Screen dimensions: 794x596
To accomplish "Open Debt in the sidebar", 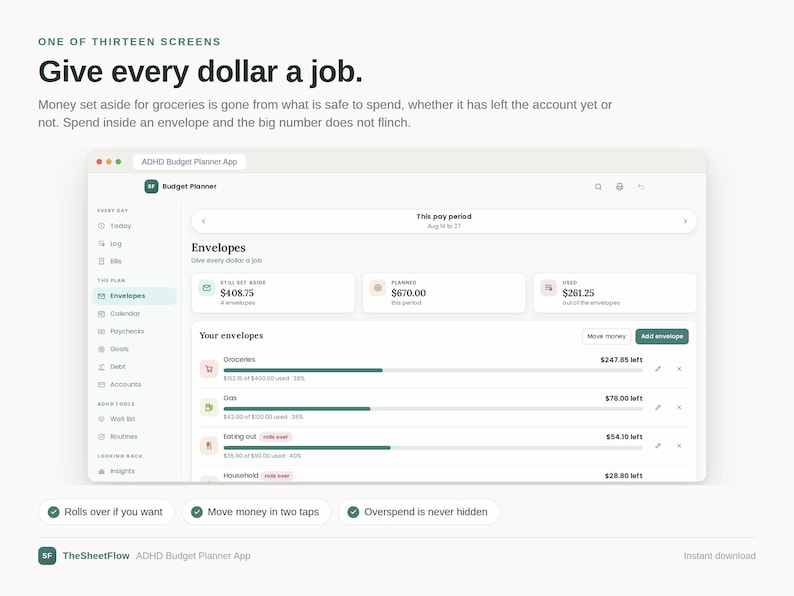I will (x=134, y=367).
